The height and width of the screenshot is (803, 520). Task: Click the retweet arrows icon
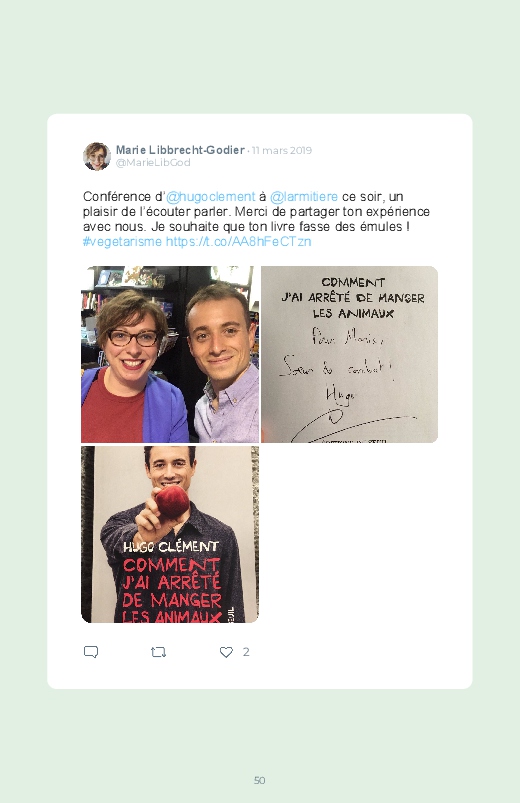158,652
